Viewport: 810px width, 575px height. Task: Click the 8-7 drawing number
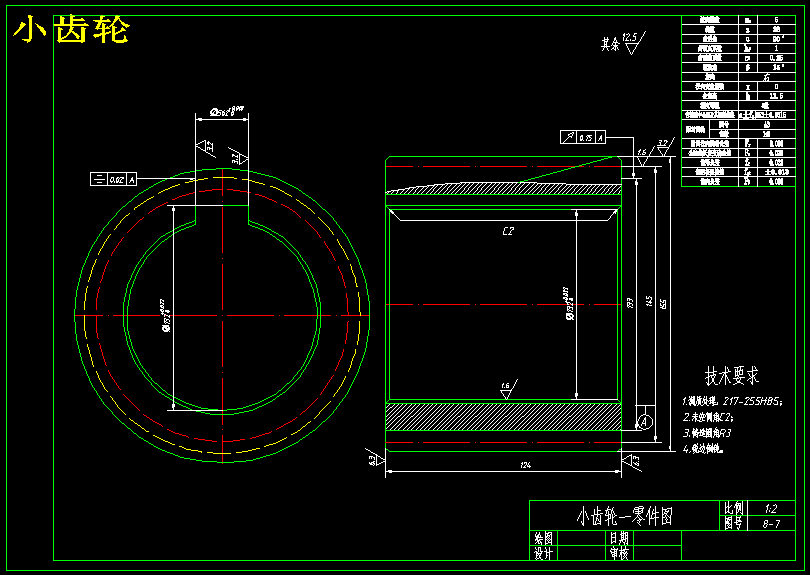(x=771, y=524)
